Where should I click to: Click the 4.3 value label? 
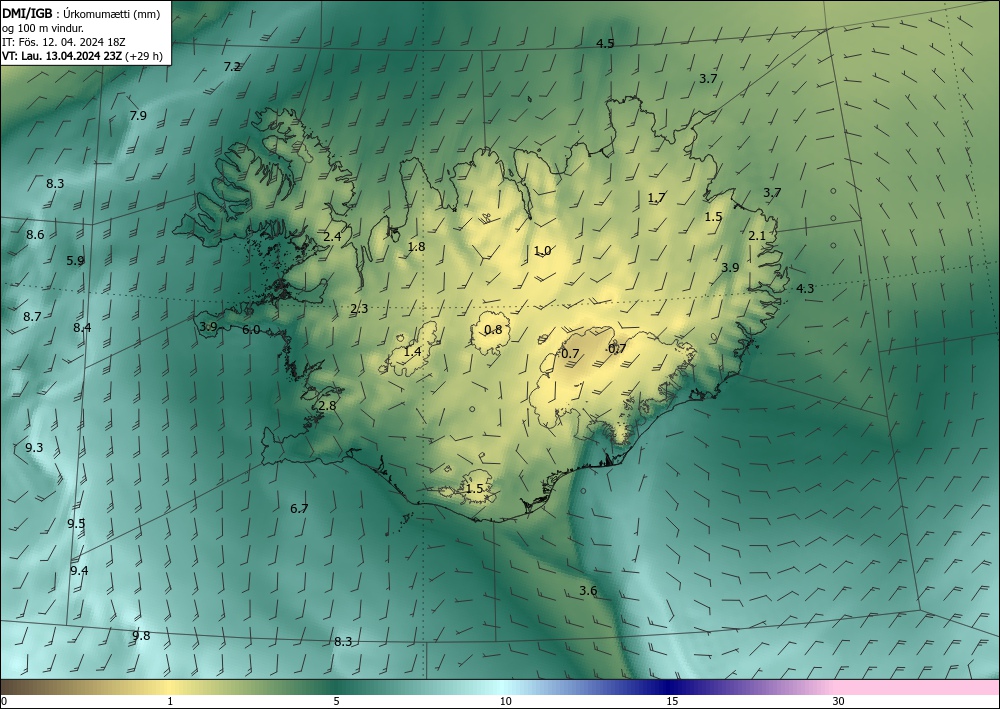point(805,288)
